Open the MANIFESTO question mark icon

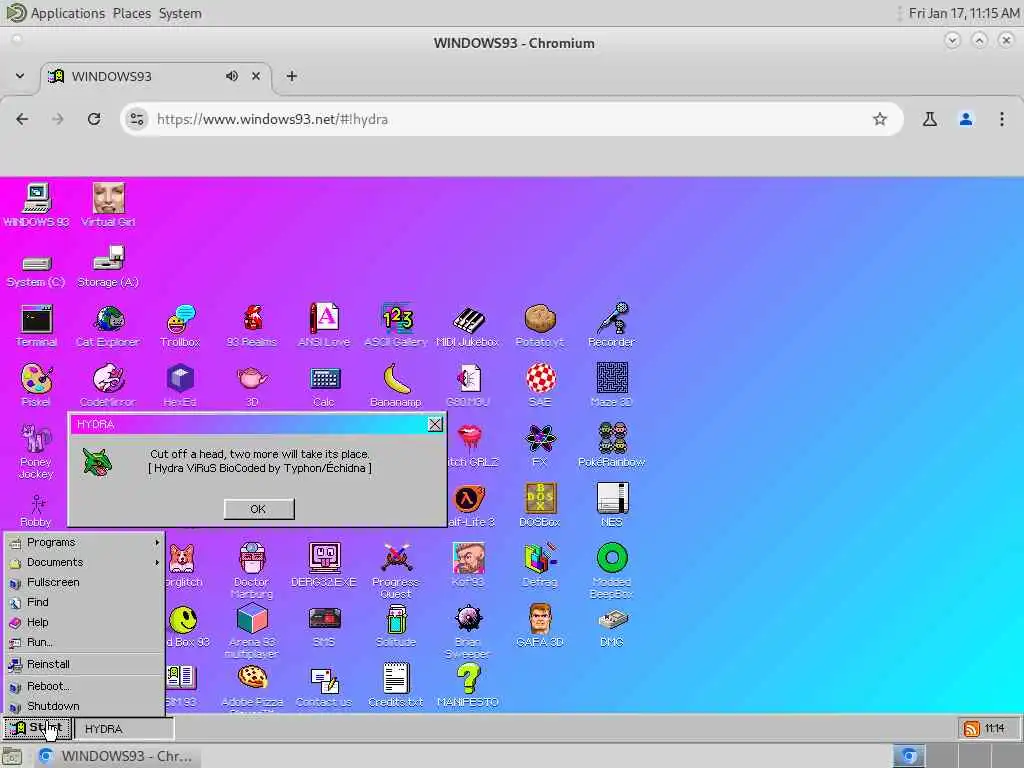[468, 686]
